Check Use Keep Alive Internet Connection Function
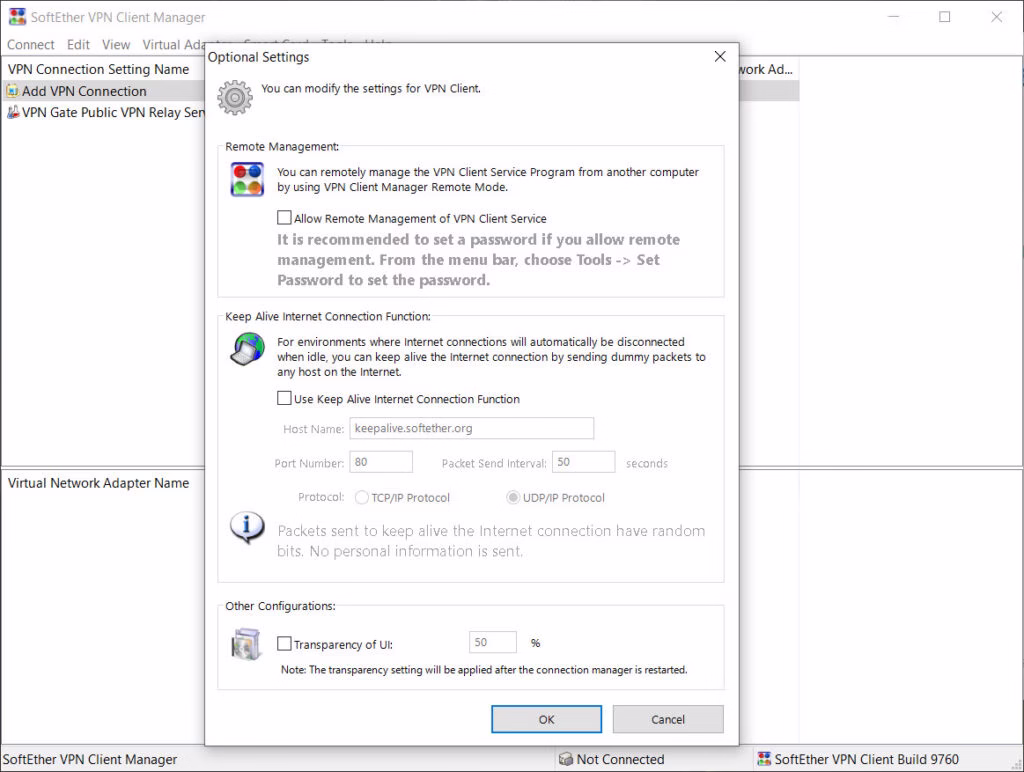 click(x=284, y=398)
